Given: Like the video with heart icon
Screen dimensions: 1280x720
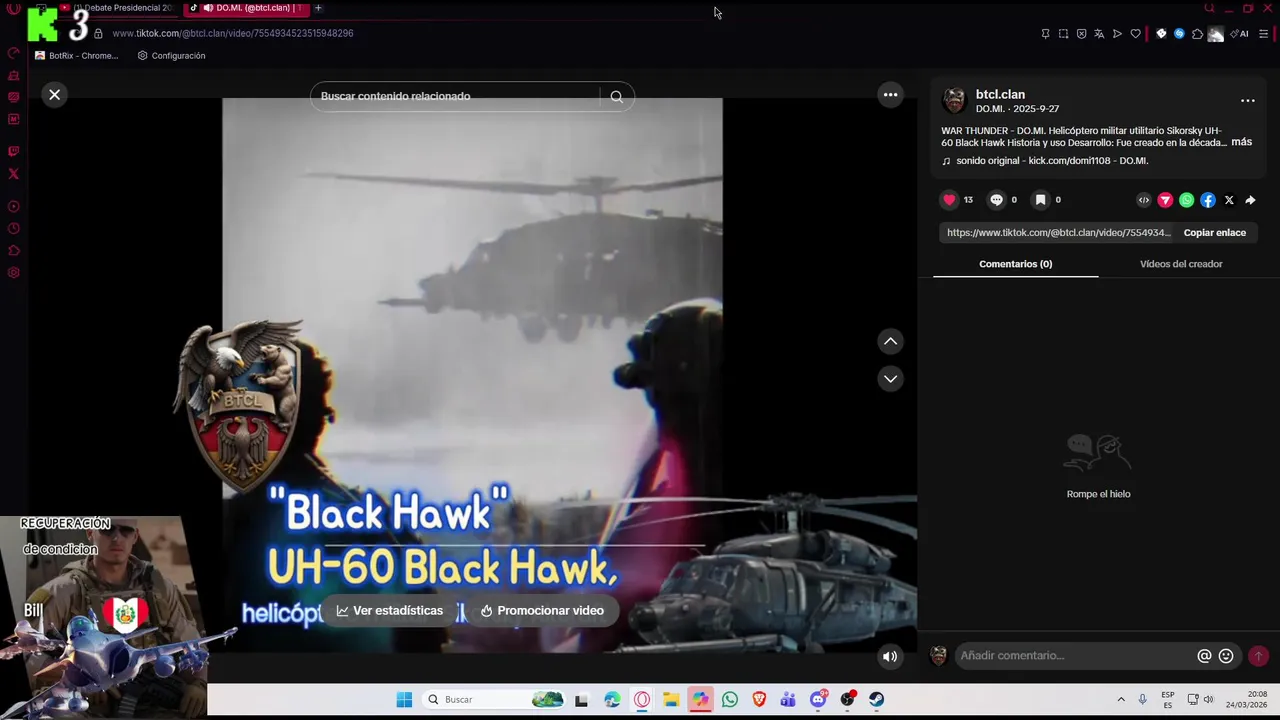Looking at the screenshot, I should click(949, 200).
